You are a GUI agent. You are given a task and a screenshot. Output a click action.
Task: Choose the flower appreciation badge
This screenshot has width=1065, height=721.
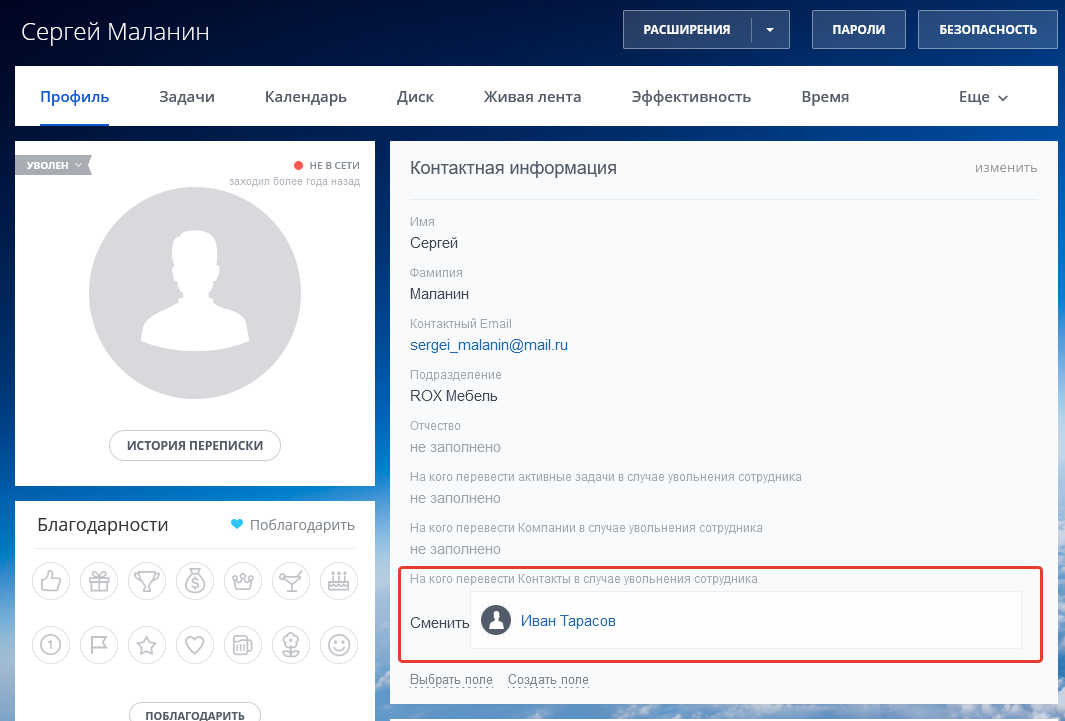(x=291, y=645)
